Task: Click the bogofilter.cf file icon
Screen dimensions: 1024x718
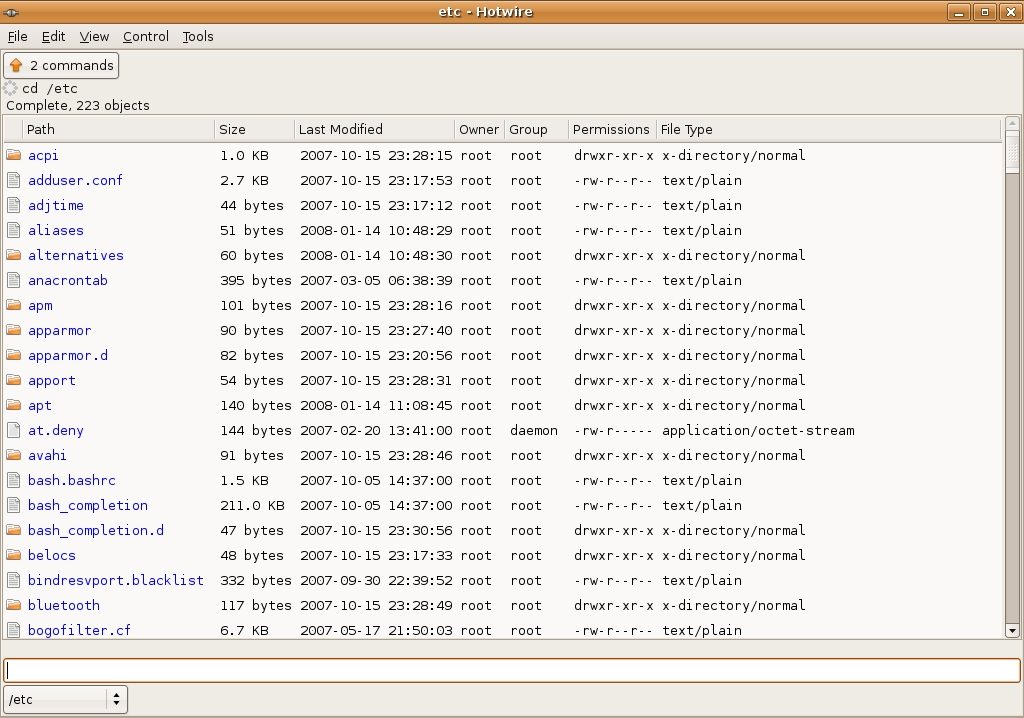Action: 14,630
